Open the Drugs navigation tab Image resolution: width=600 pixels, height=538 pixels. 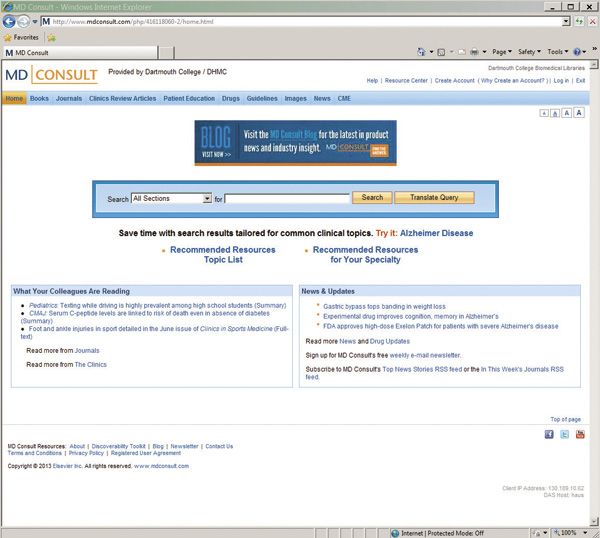click(231, 98)
